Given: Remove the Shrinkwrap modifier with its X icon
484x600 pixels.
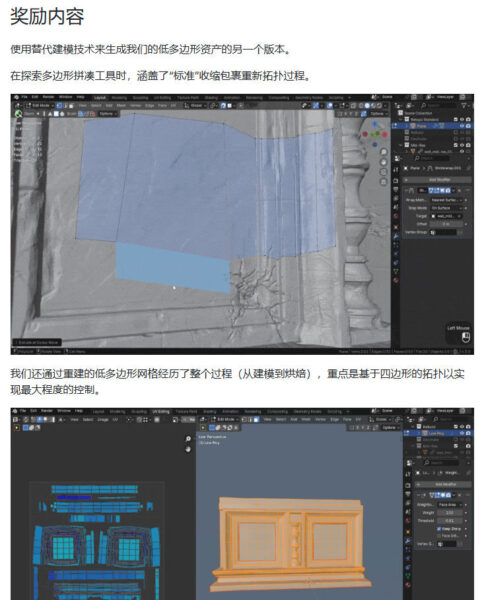Looking at the screenshot, I should tap(459, 190).
